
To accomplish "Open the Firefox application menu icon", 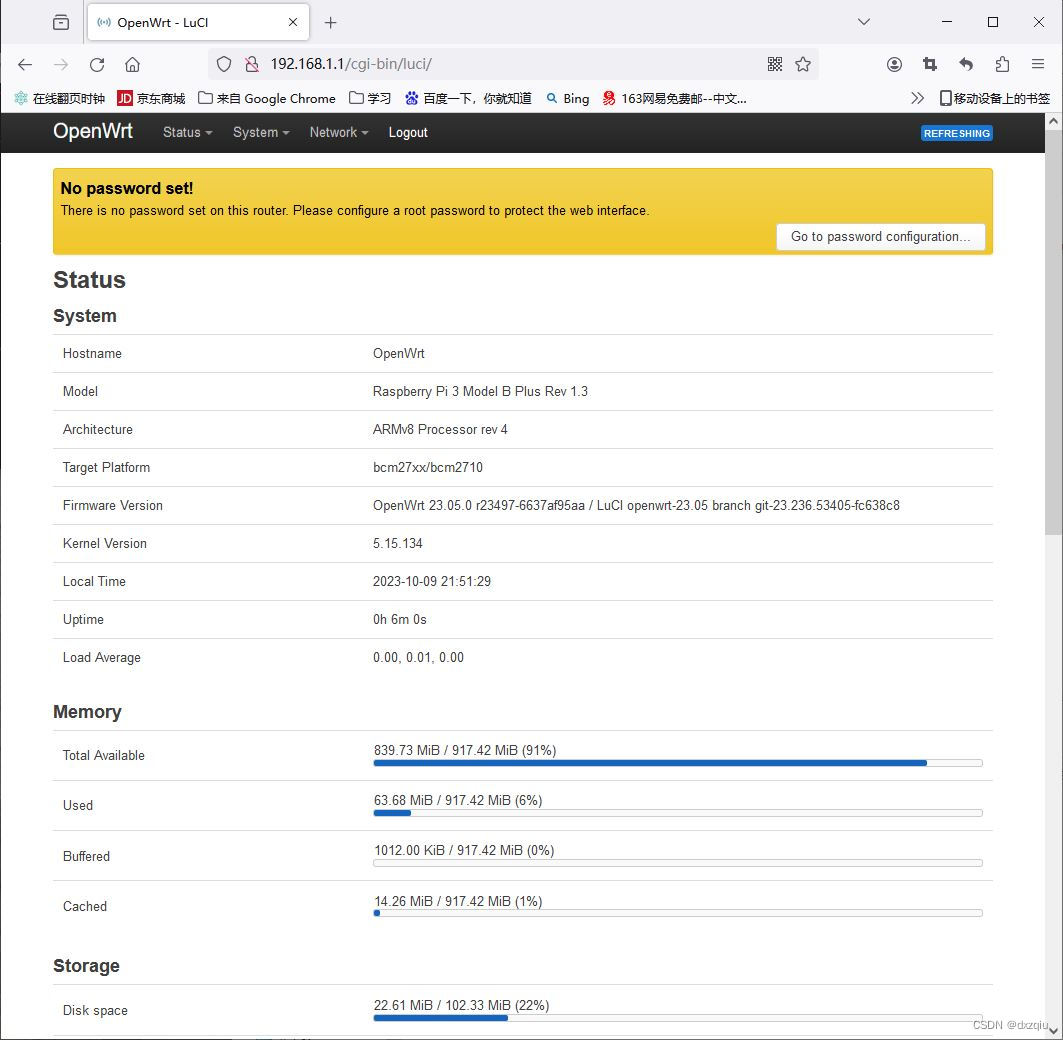I will click(x=1037, y=63).
